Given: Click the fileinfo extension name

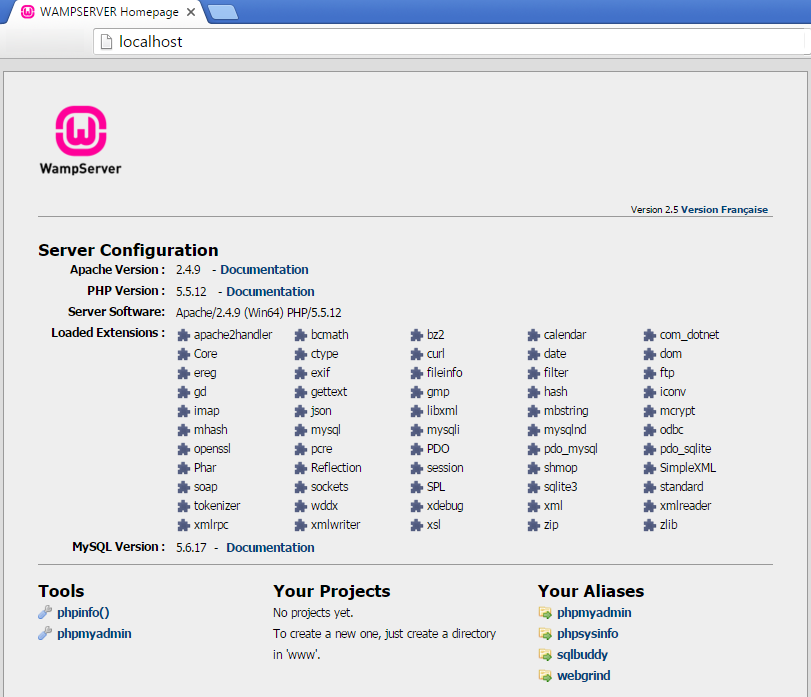Looking at the screenshot, I should [x=444, y=373].
